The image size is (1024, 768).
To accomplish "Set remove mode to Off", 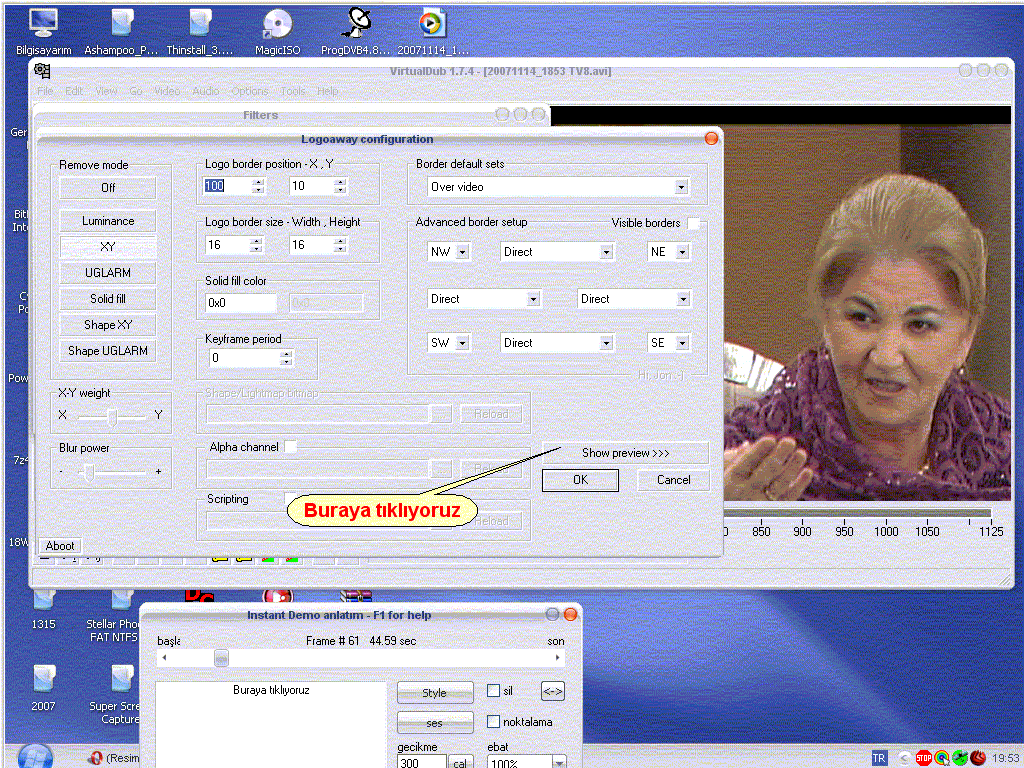I will coord(108,188).
